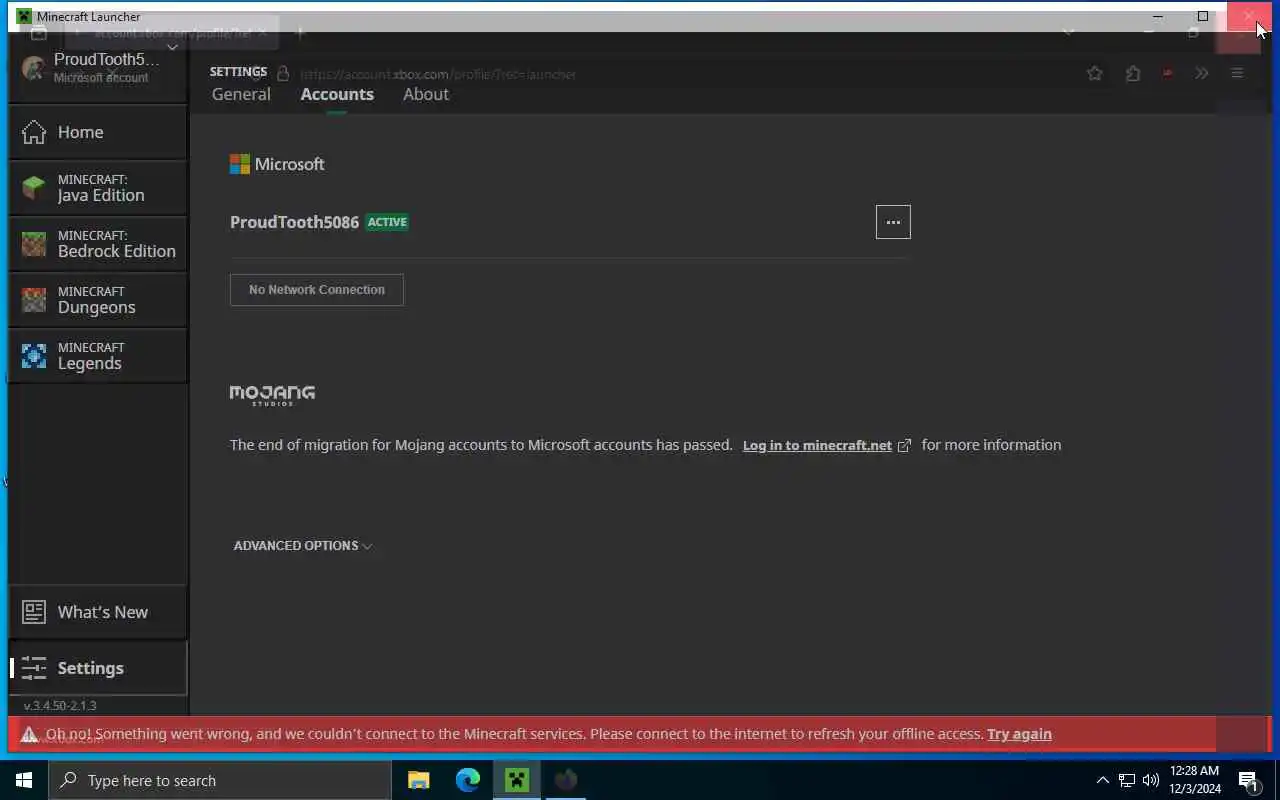Maximize the Minecraft Launcher window
The height and width of the screenshot is (800, 1280).
[x=1203, y=16]
